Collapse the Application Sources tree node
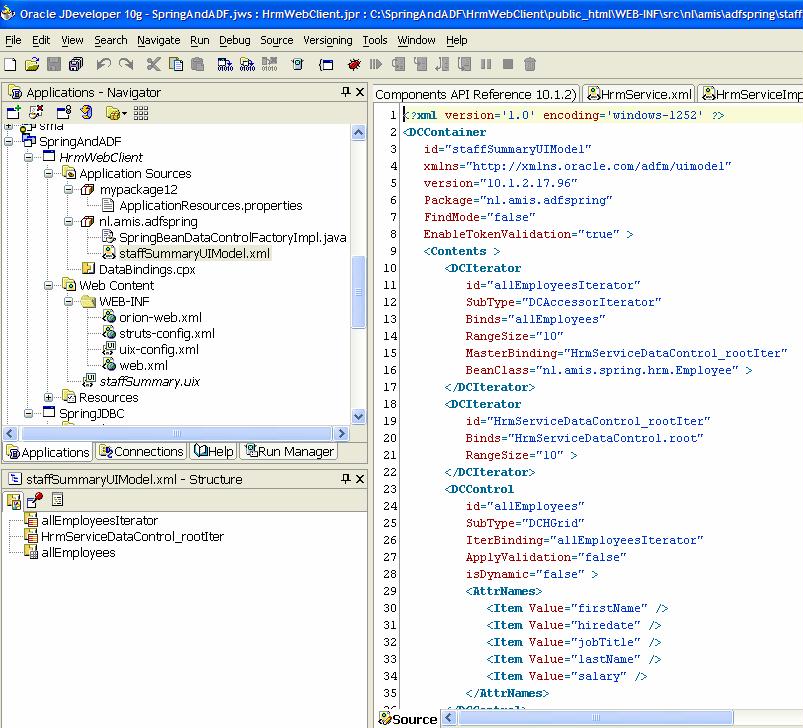 point(50,173)
